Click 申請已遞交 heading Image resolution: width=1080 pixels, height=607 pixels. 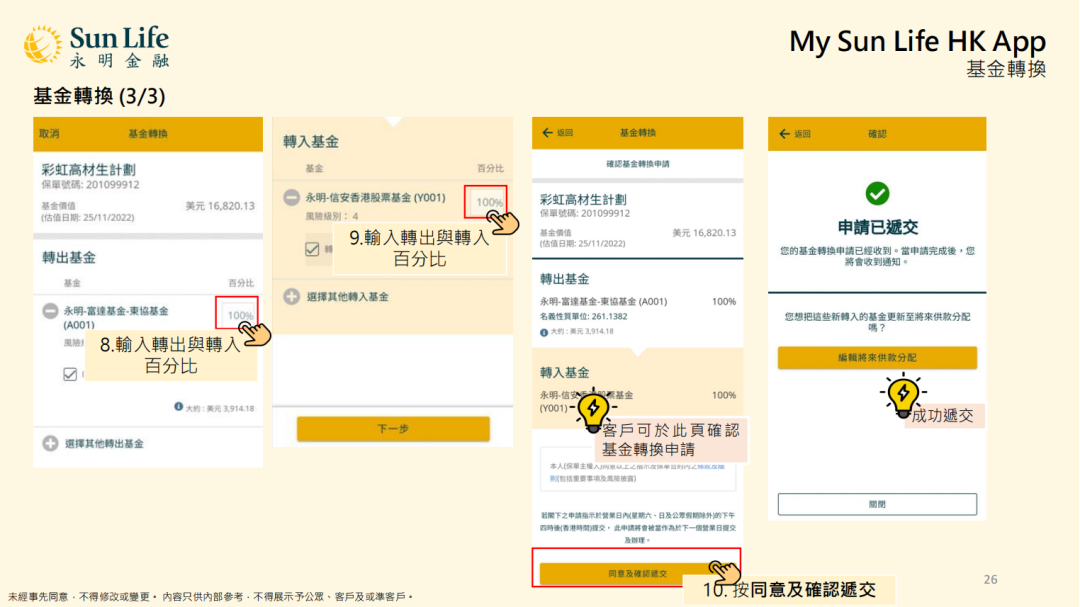878,227
